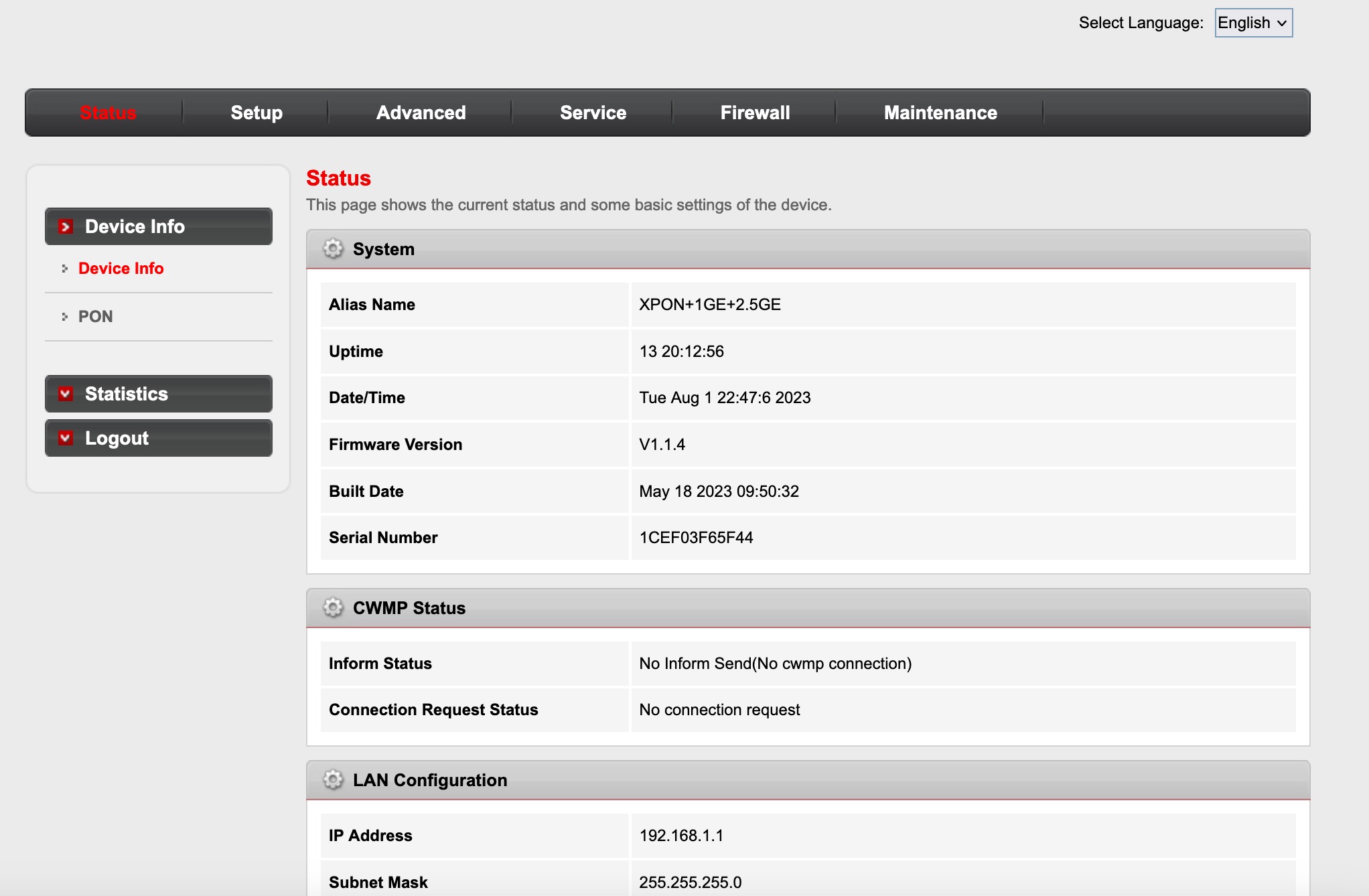Expand the Statistics sidebar section

(x=159, y=394)
